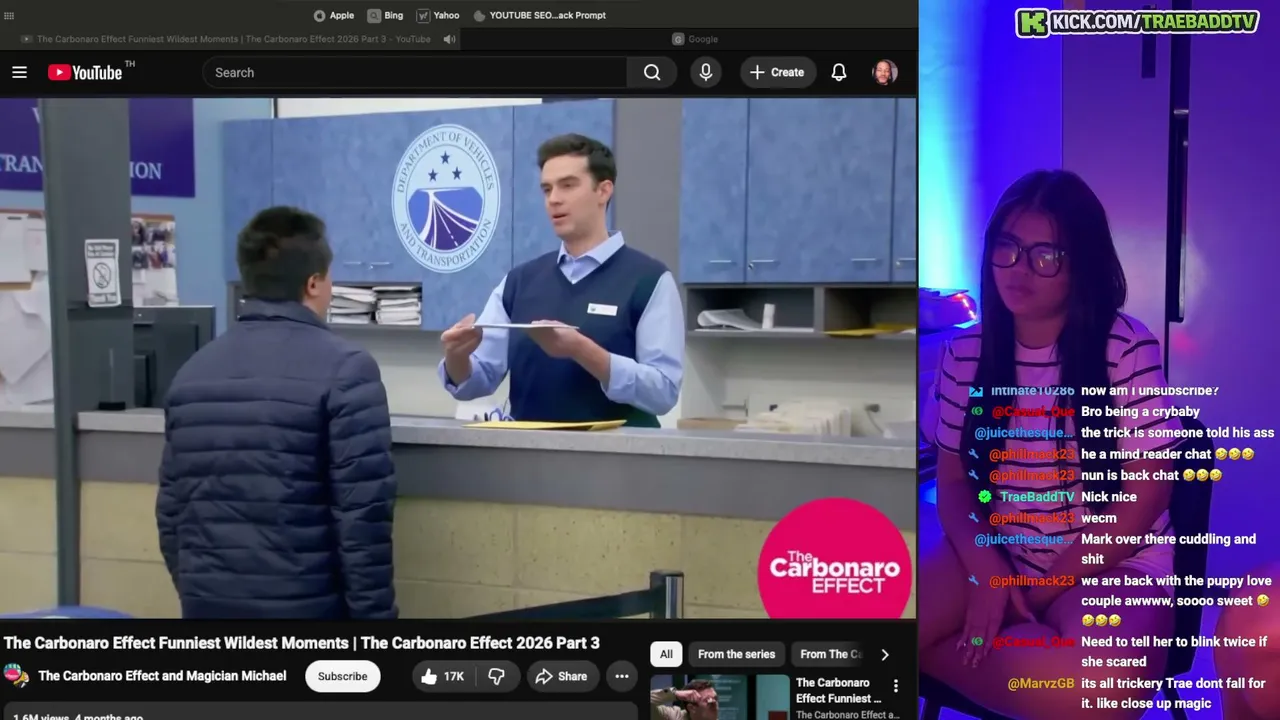Open the suggested video thumbnail
The image size is (1280, 720).
click(x=720, y=698)
